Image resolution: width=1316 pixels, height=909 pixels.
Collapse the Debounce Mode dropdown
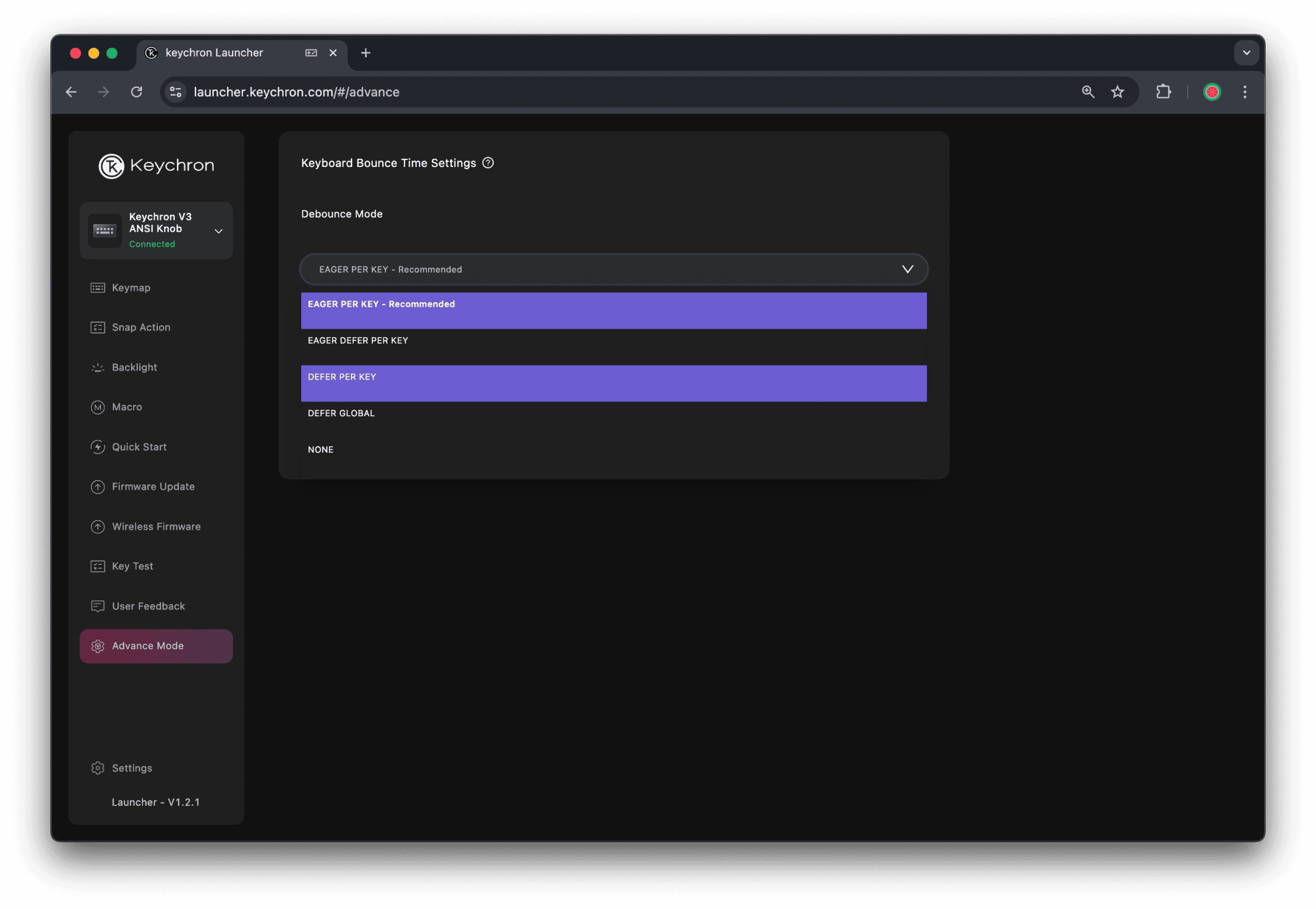[907, 269]
